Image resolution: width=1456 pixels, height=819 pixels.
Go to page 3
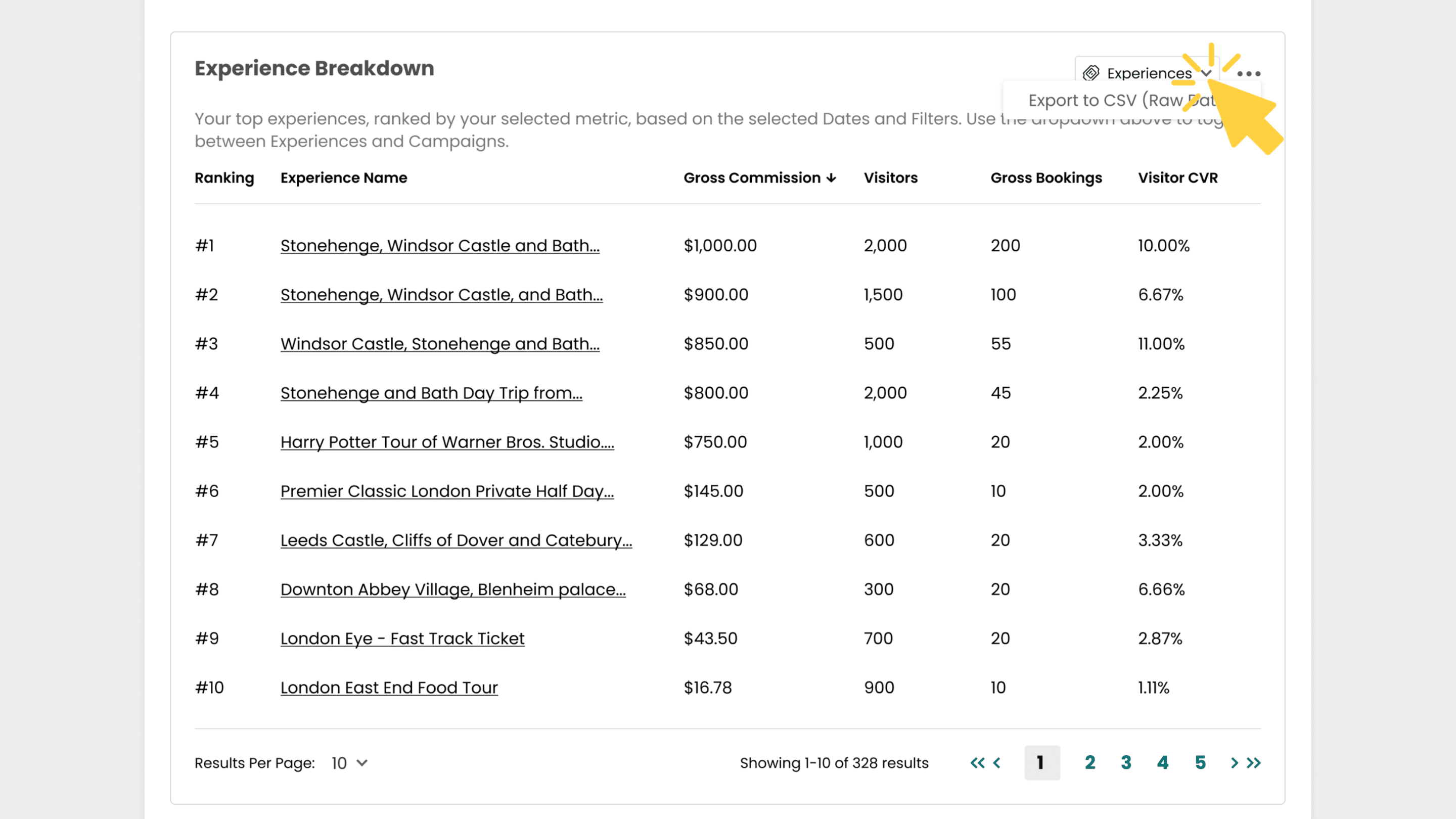tap(1126, 763)
